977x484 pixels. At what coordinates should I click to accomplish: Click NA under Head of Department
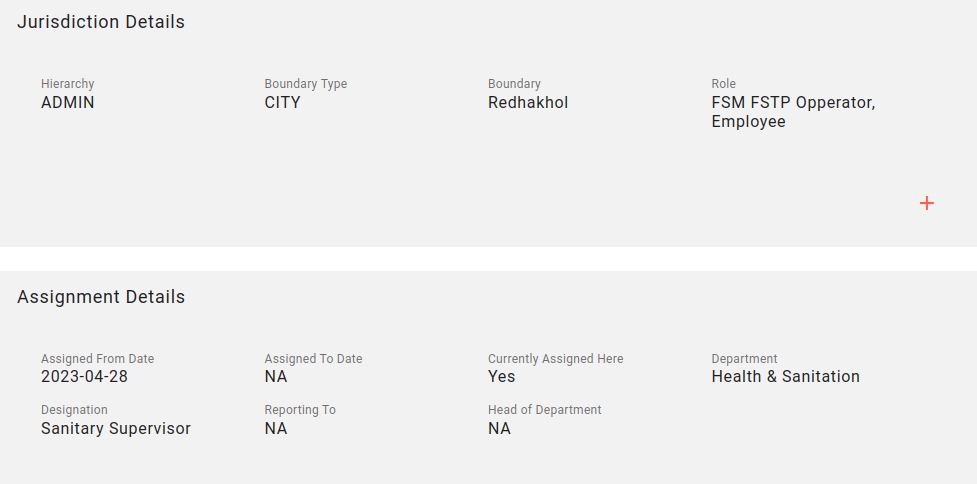tap(499, 429)
